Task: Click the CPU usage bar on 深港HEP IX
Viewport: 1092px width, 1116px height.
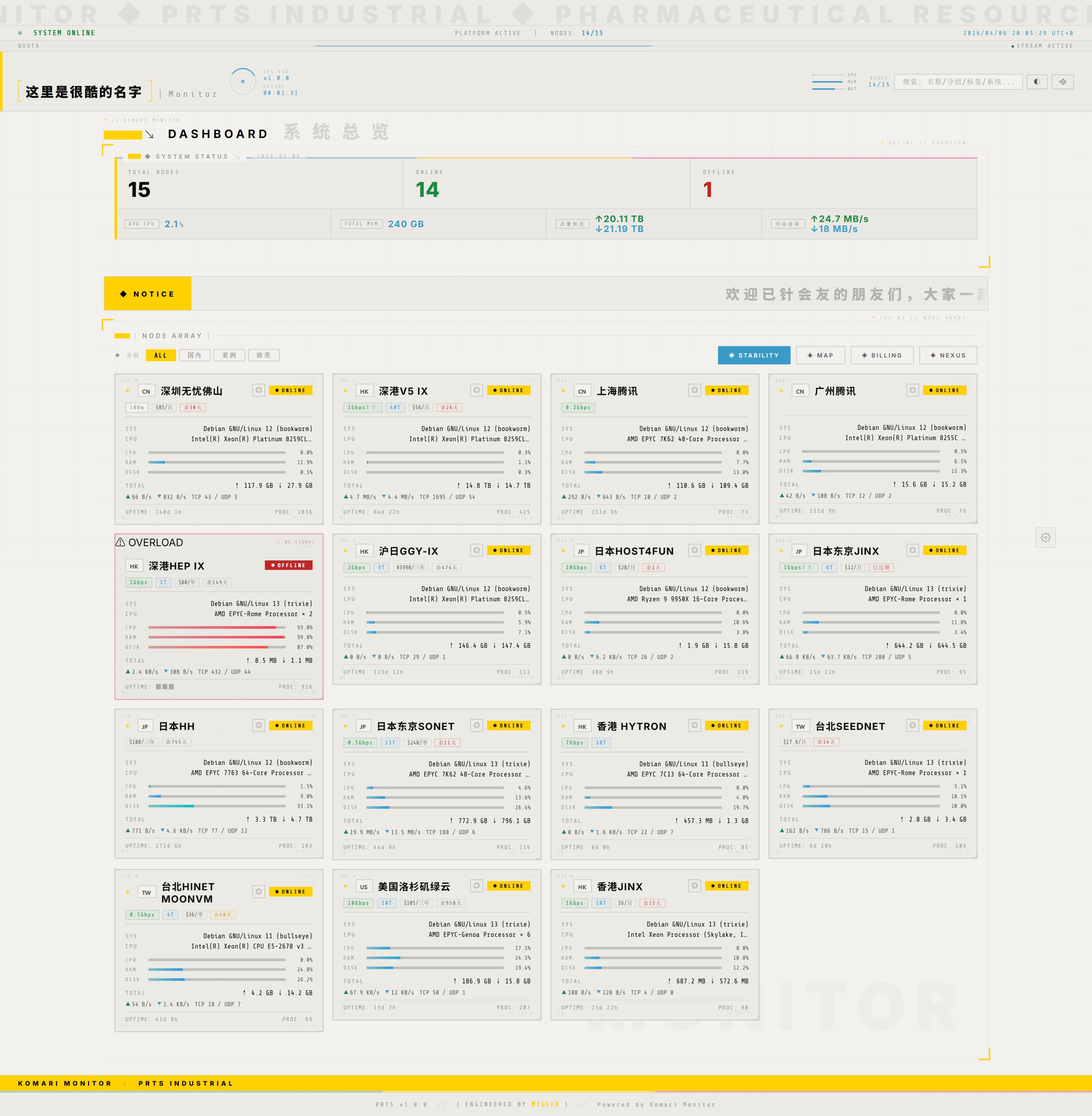Action: [x=217, y=627]
